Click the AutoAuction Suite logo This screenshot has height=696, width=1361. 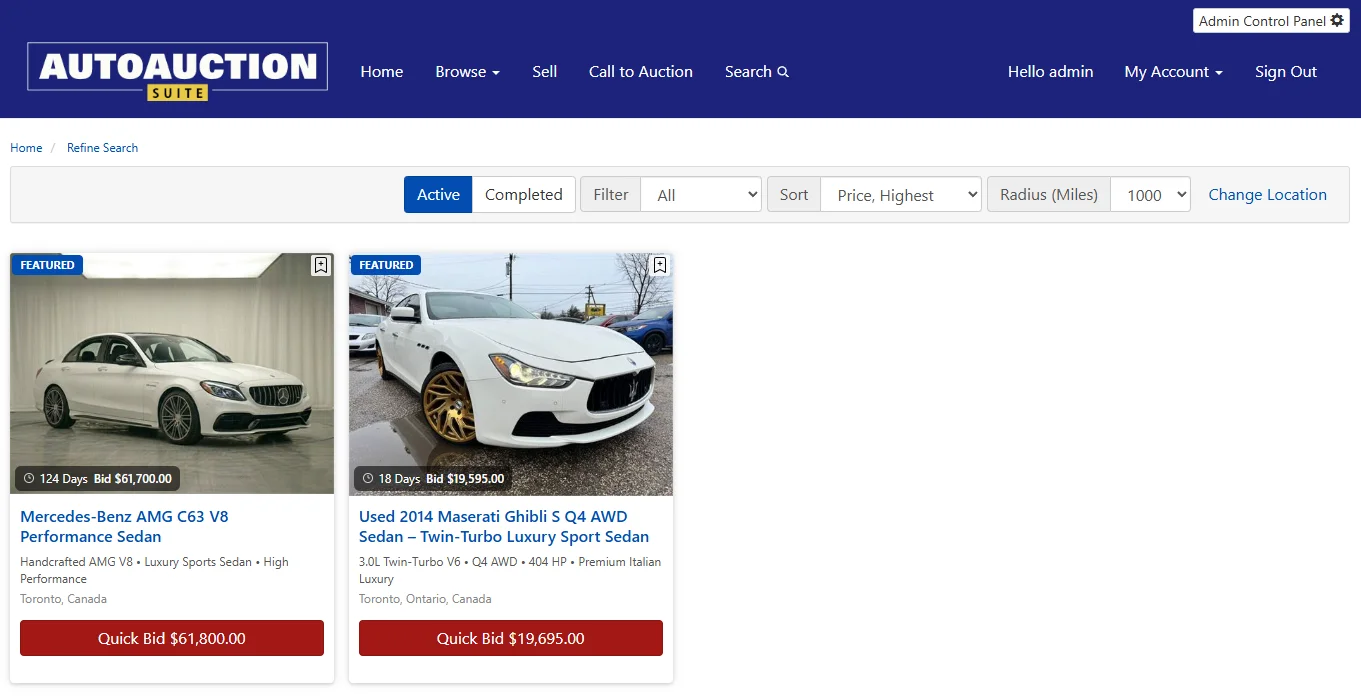[x=177, y=73]
